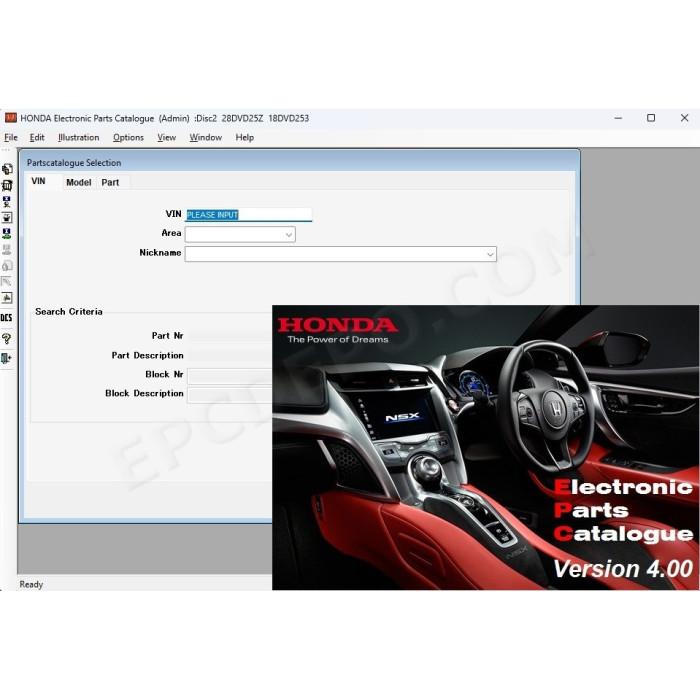The image size is (700, 700).
Task: Click the greyed-out diagonal tool icon
Action: point(7,282)
